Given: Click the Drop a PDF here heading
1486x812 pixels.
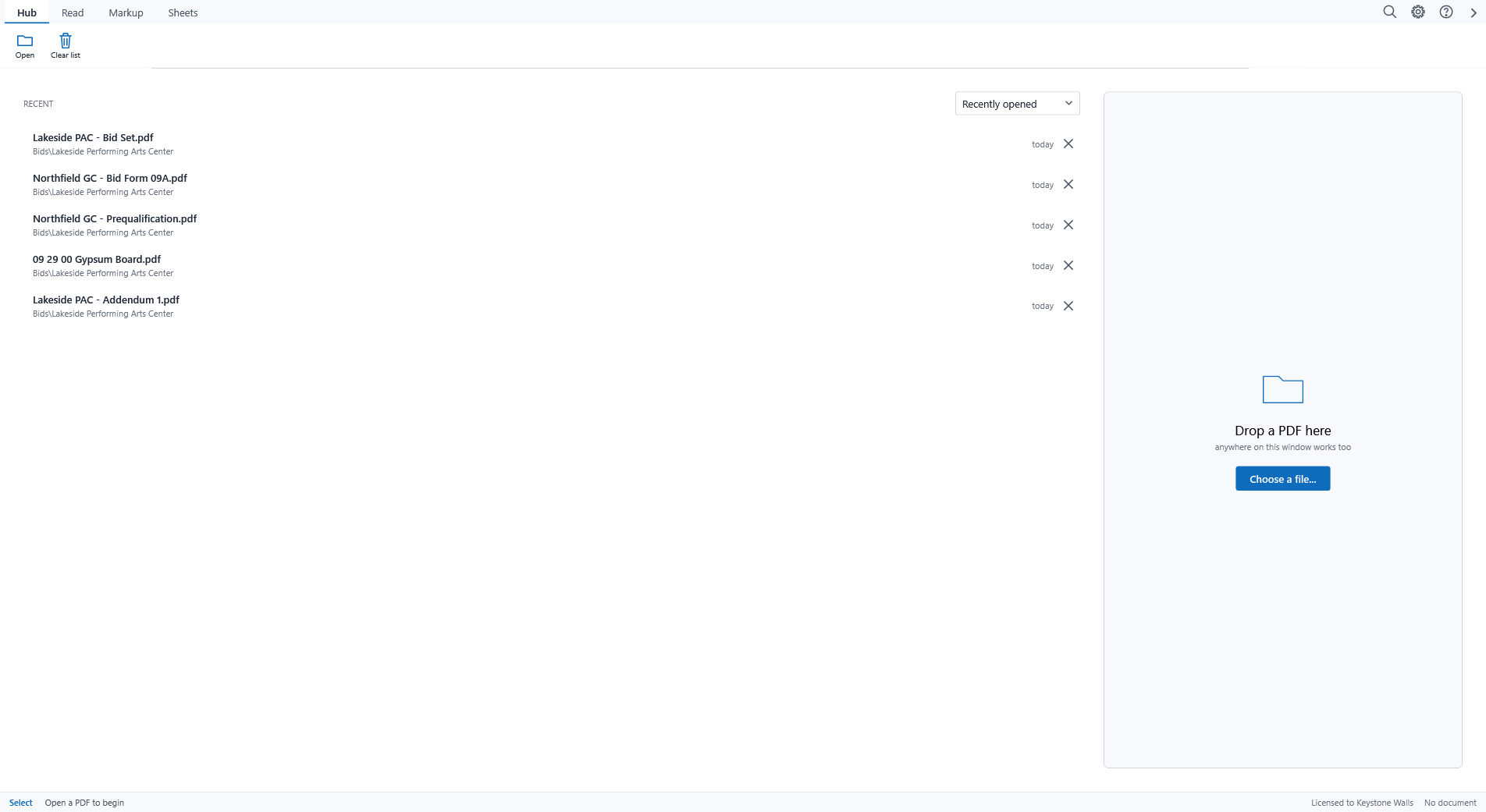Looking at the screenshot, I should pos(1282,431).
